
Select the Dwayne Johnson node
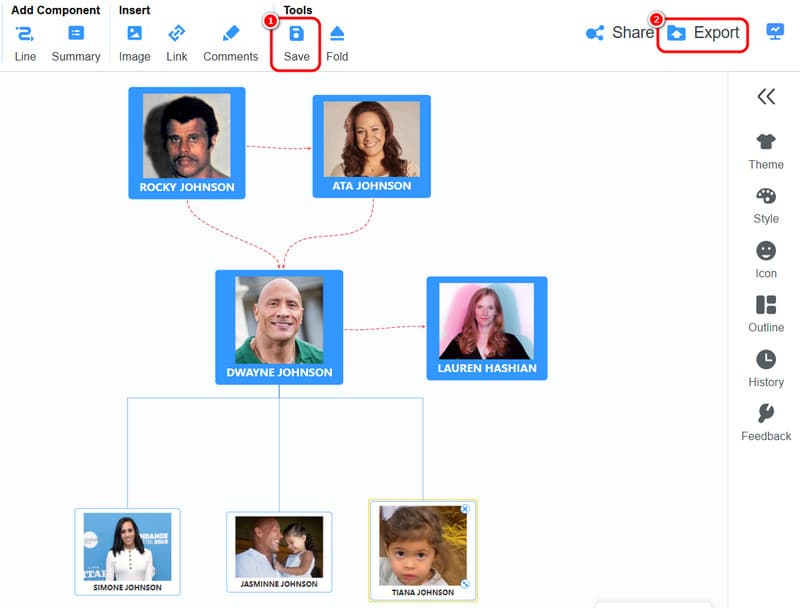pyautogui.click(x=279, y=327)
